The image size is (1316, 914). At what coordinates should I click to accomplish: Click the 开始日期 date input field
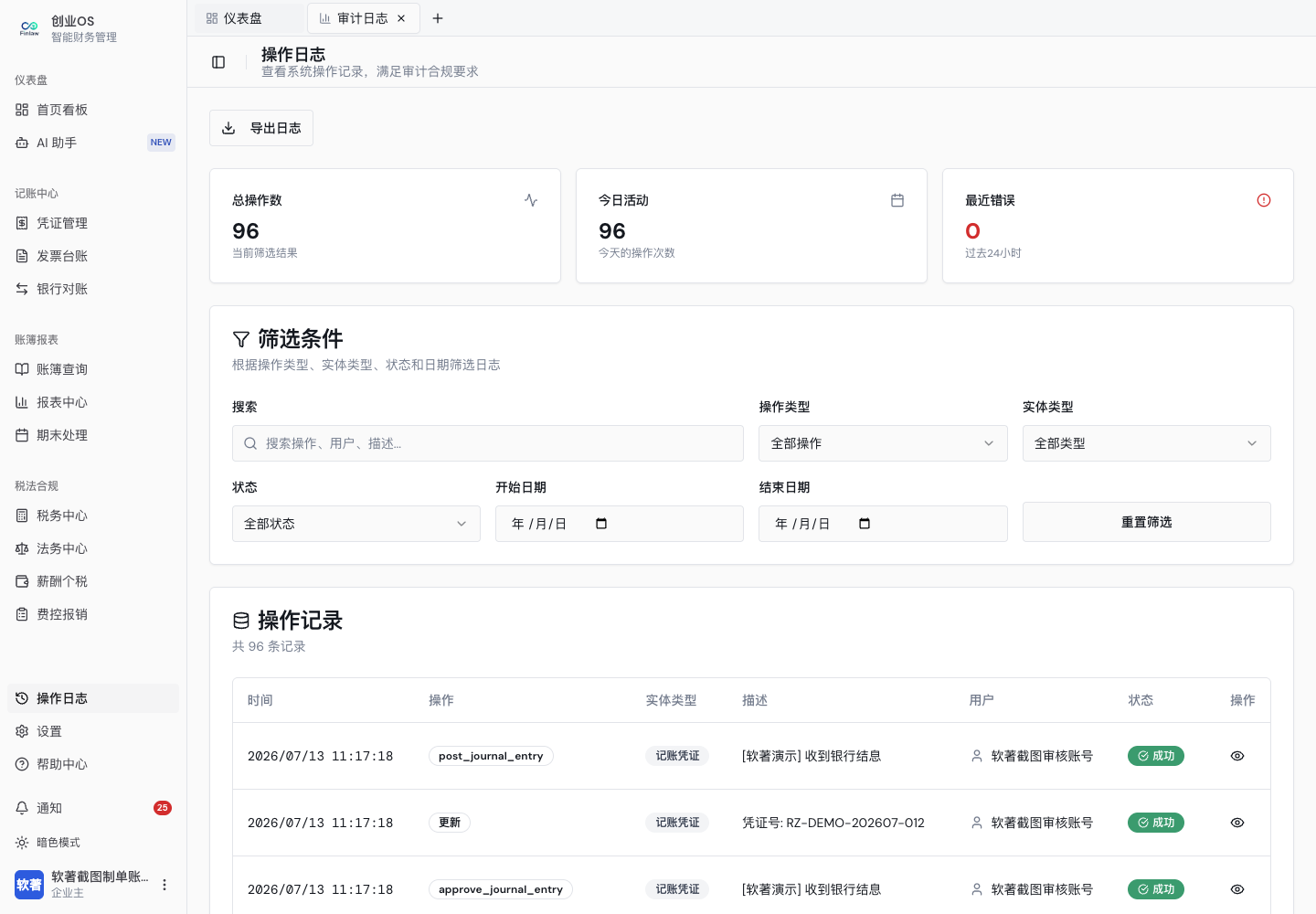coord(620,524)
